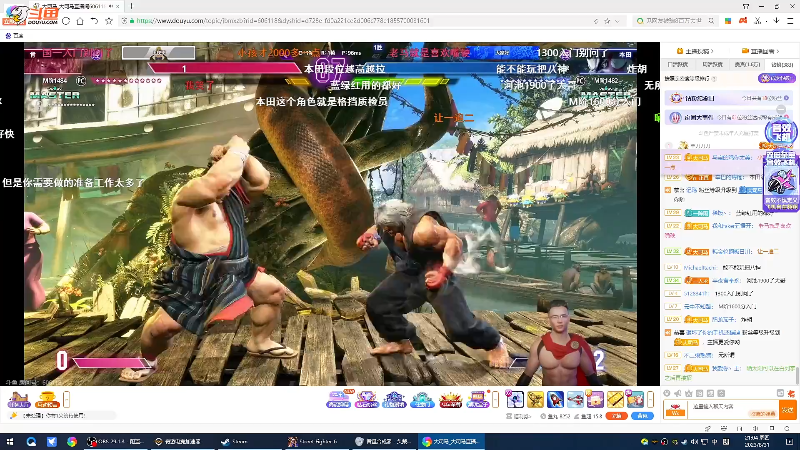Open the megaphone icon above chat input
Viewport: 800px width, 450px height.
[678, 393]
